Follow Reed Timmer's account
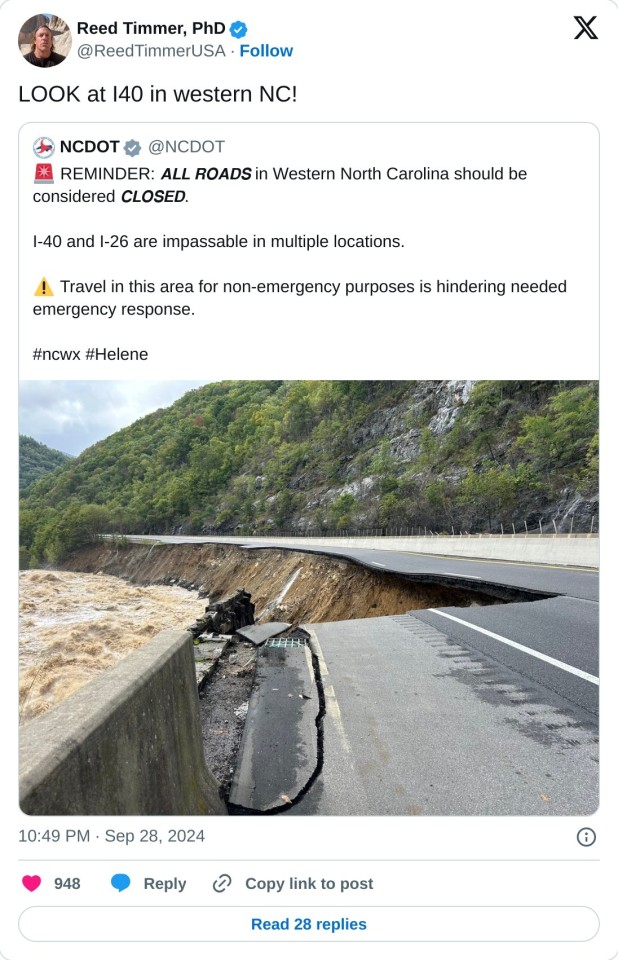The width and height of the screenshot is (618, 960). tap(266, 51)
